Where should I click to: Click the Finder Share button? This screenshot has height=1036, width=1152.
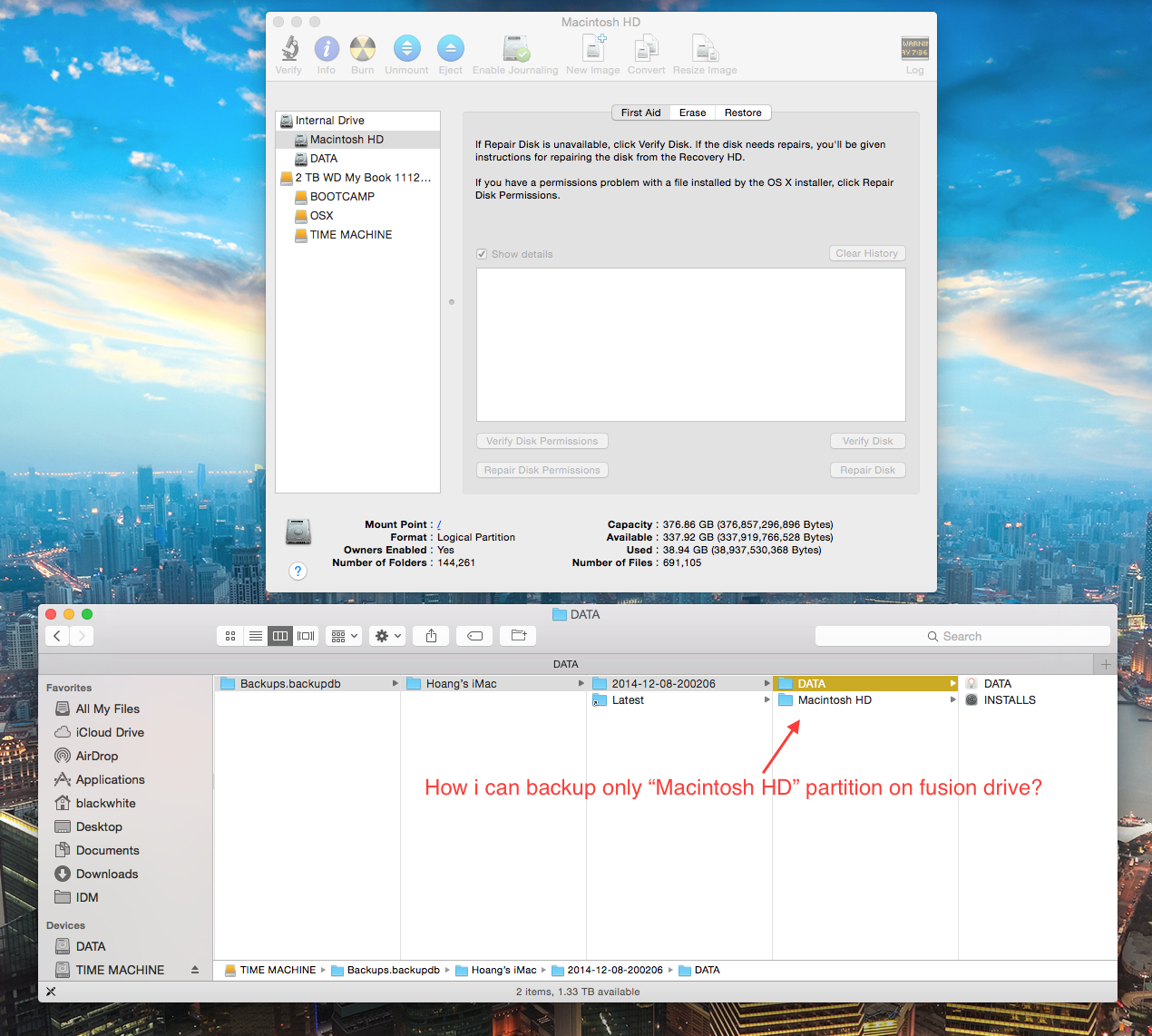point(432,636)
